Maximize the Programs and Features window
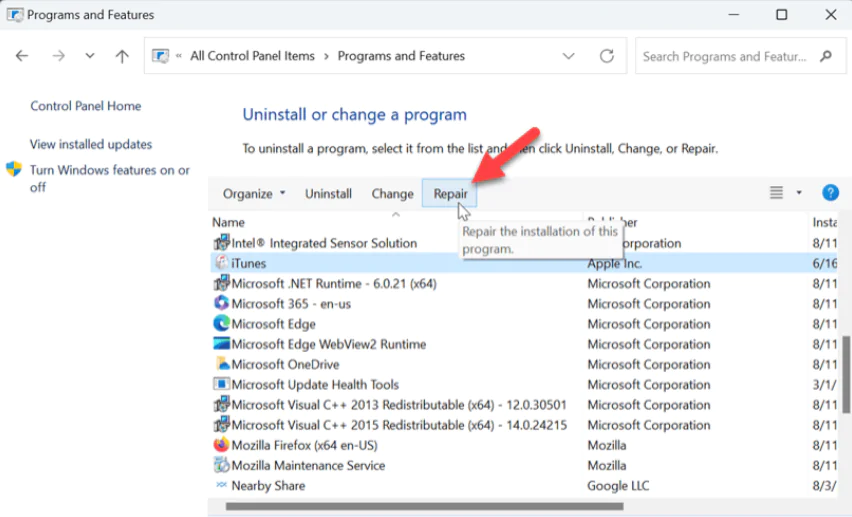Image resolution: width=852 pixels, height=517 pixels. point(781,14)
